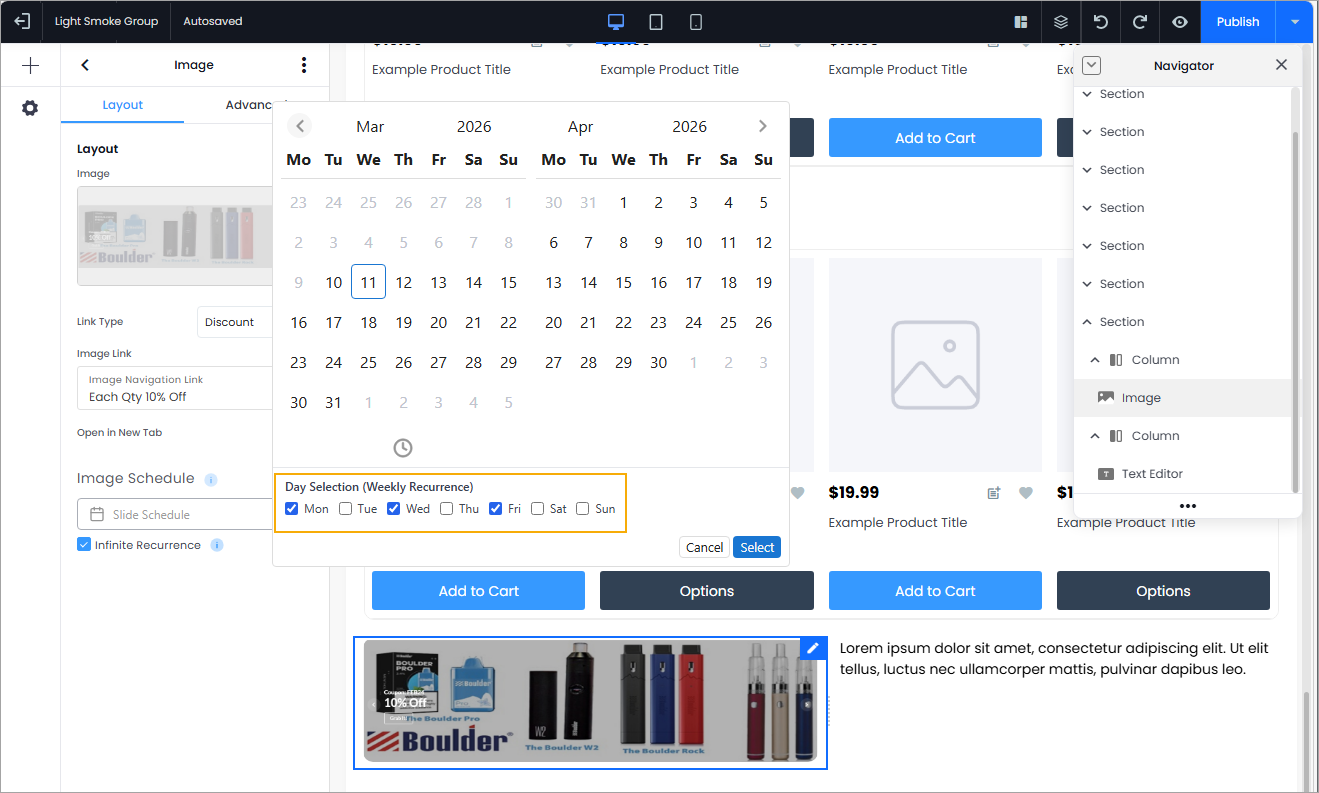Preview the page with the eye icon
1319x793 pixels.
coord(1180,21)
